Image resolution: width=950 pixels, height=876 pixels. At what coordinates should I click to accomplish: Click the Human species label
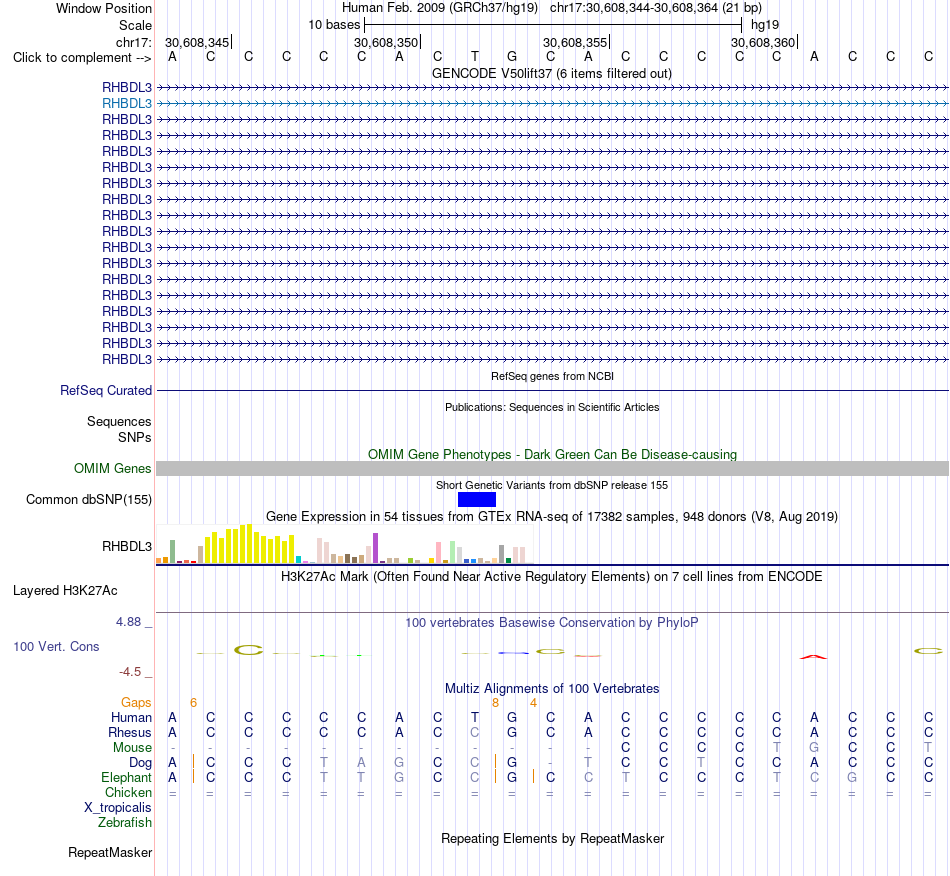[x=131, y=718]
